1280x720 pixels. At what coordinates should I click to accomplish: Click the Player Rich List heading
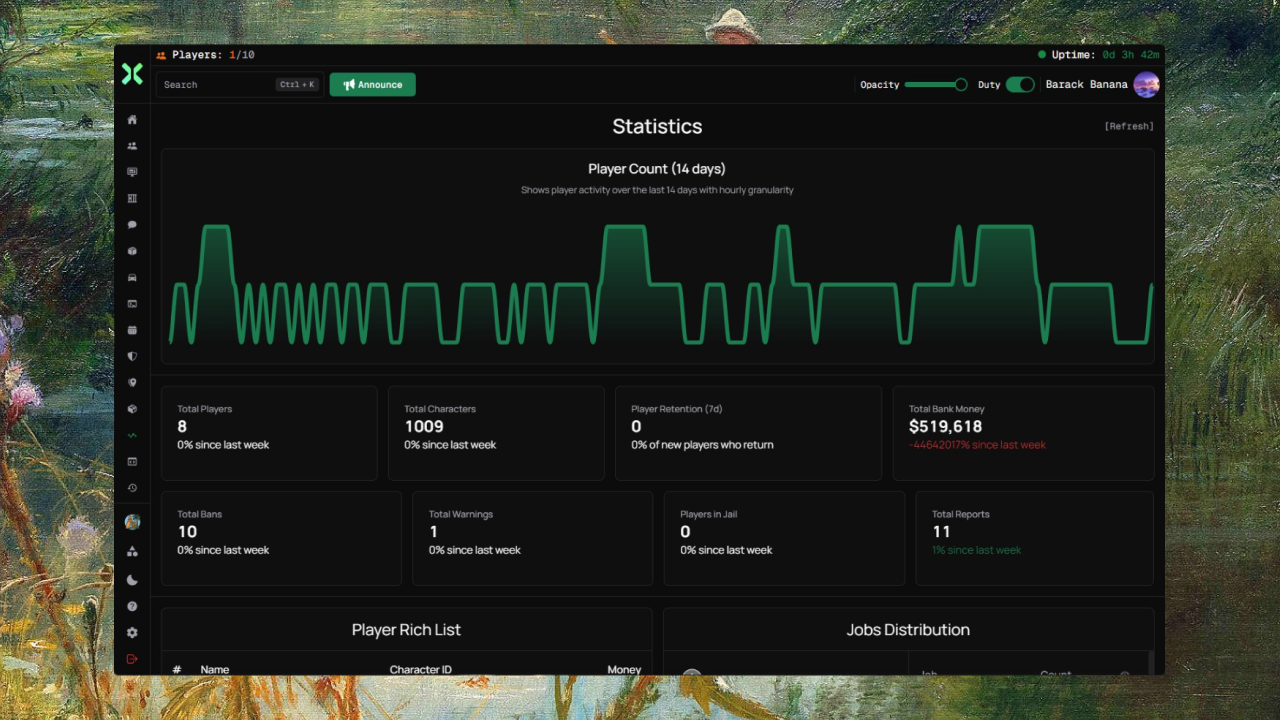(406, 630)
